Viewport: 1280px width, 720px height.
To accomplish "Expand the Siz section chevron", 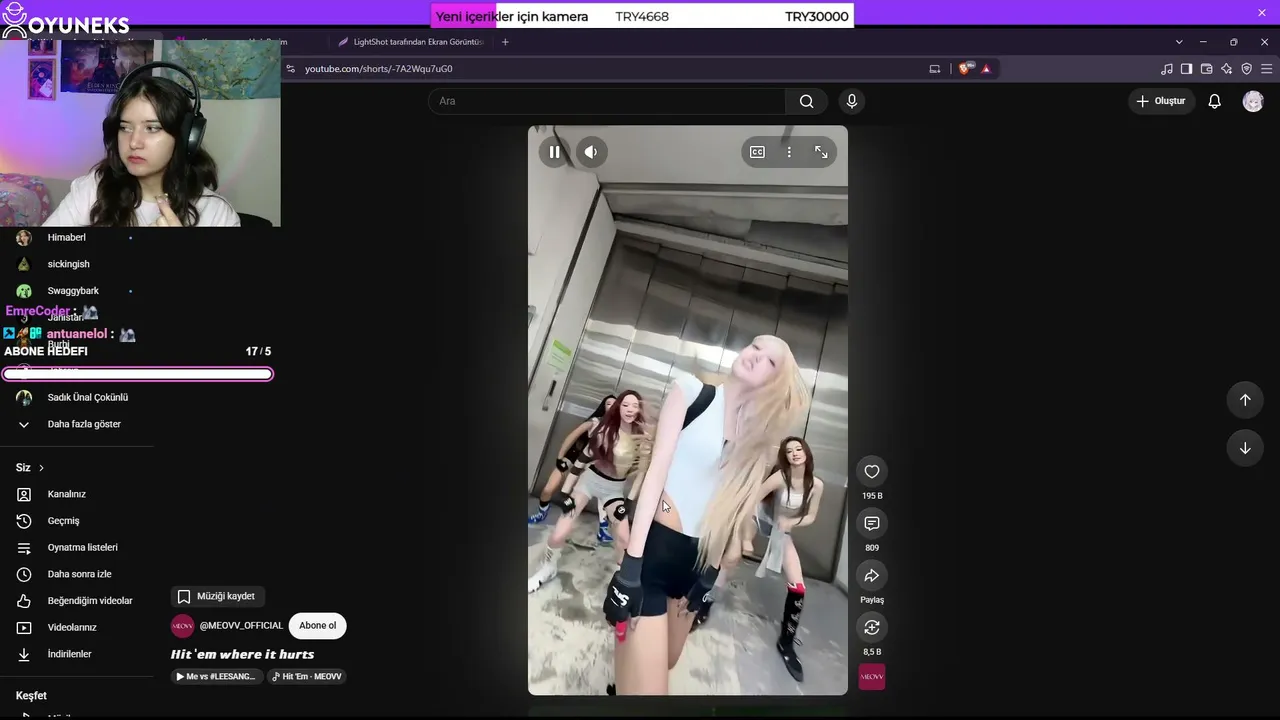I will tap(41, 468).
